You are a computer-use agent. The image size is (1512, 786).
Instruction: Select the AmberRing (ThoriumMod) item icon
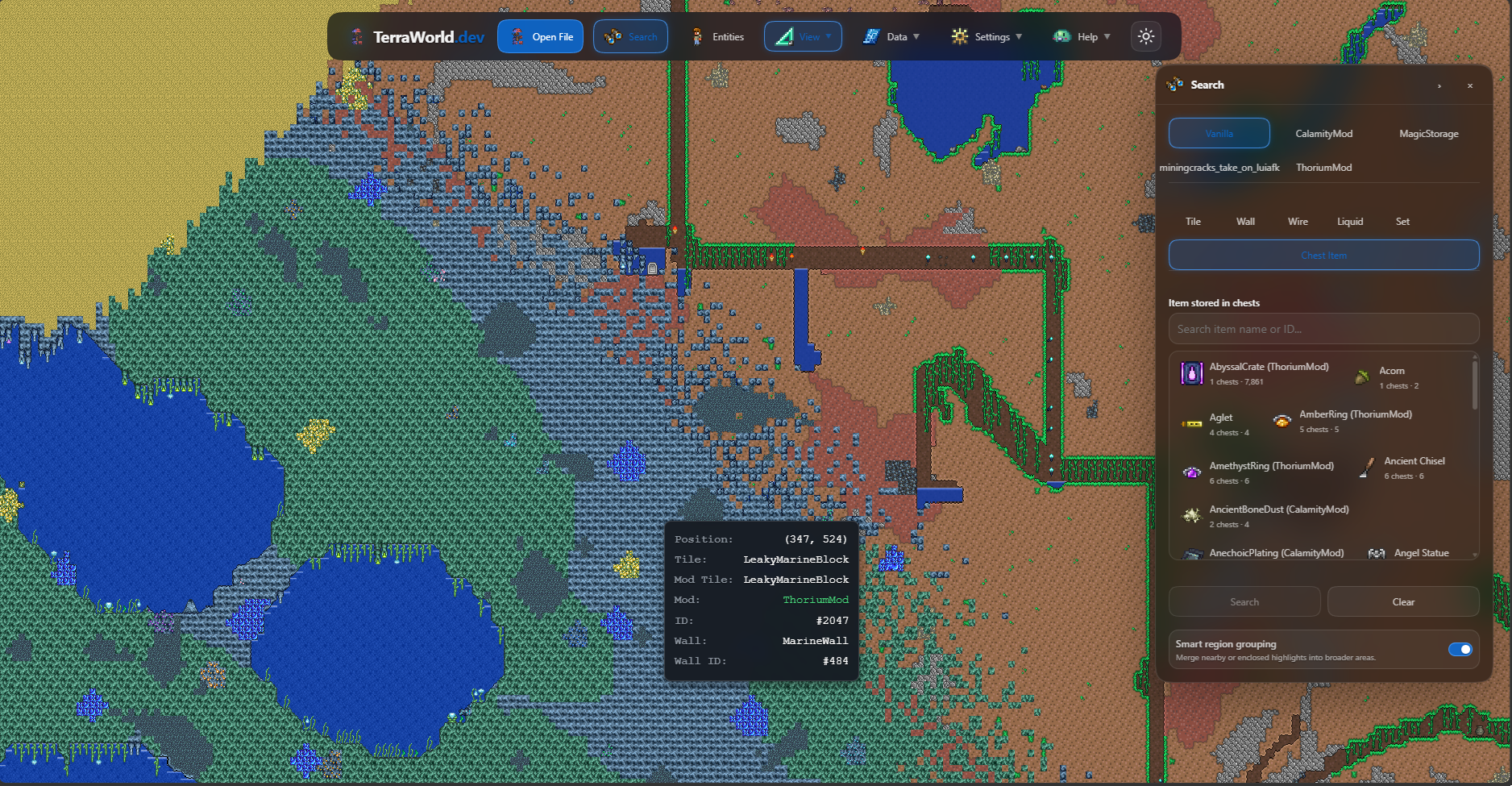1282,421
